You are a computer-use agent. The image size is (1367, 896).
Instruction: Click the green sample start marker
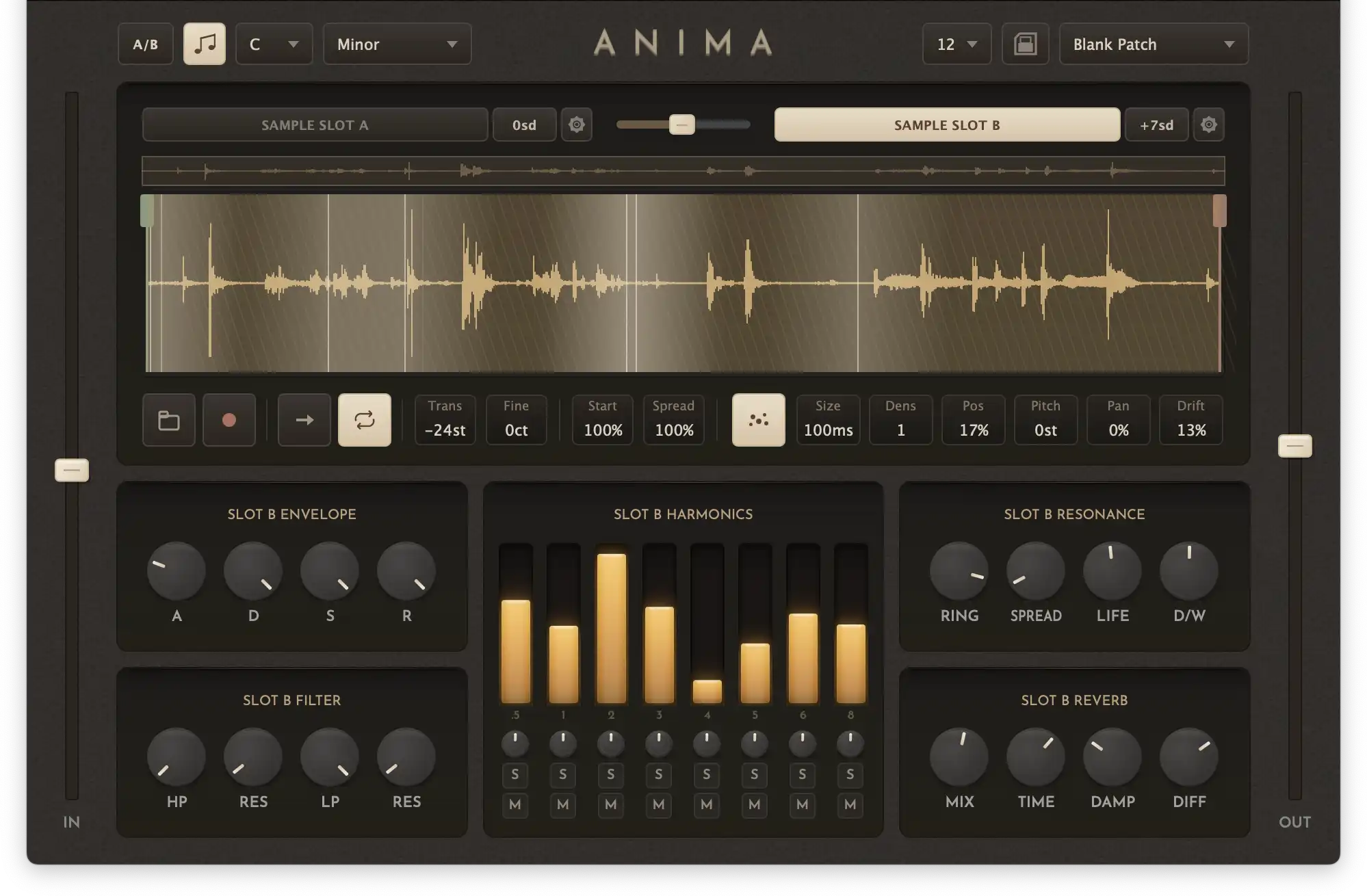pyautogui.click(x=147, y=211)
